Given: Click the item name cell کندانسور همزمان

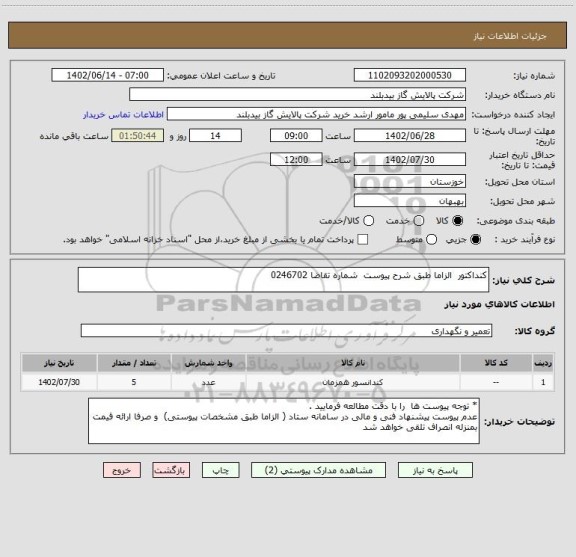Looking at the screenshot, I should (353, 382).
